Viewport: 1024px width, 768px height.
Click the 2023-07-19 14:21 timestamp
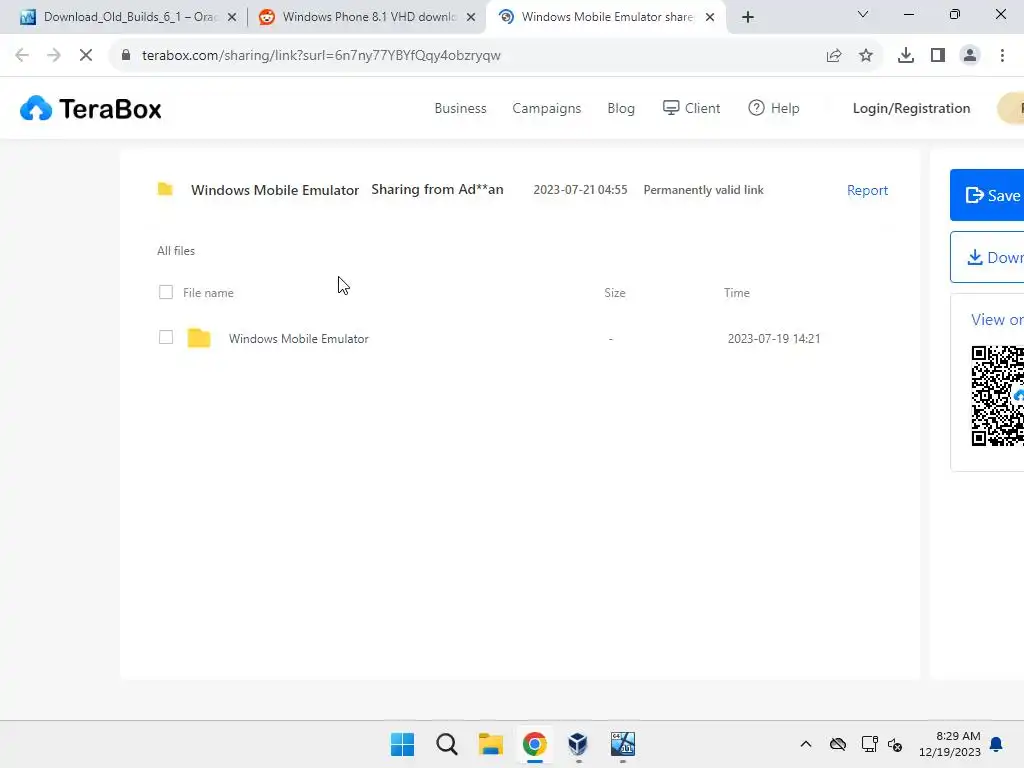(x=774, y=338)
